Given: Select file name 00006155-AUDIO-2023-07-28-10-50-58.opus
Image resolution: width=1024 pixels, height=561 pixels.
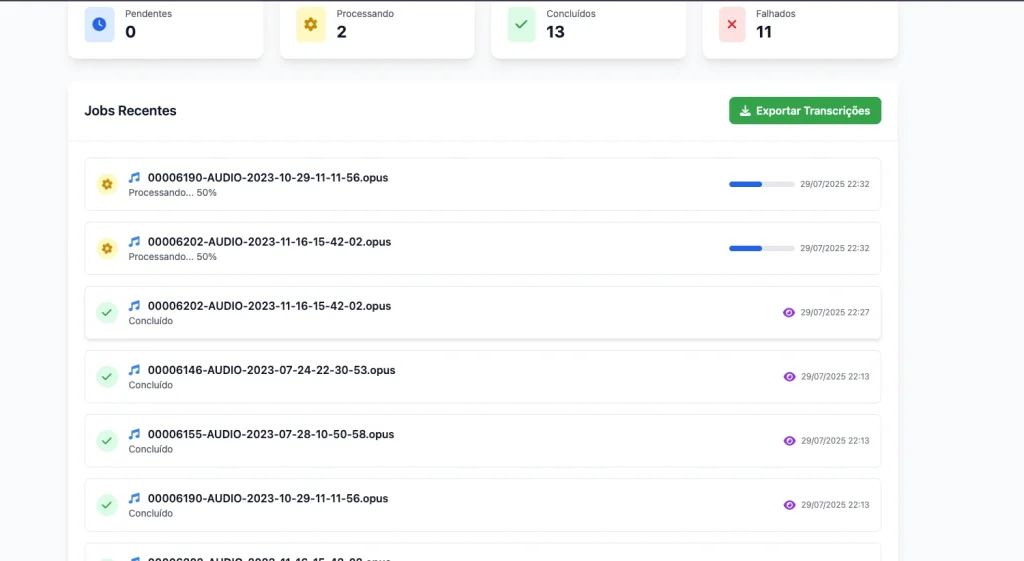Looking at the screenshot, I should click(x=271, y=434).
